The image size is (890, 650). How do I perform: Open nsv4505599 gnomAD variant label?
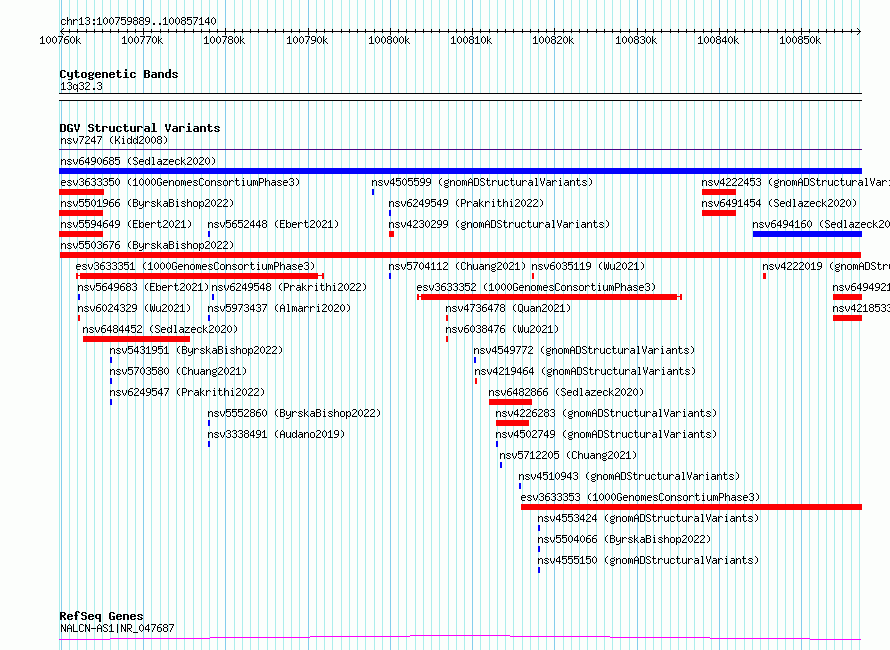tap(482, 182)
